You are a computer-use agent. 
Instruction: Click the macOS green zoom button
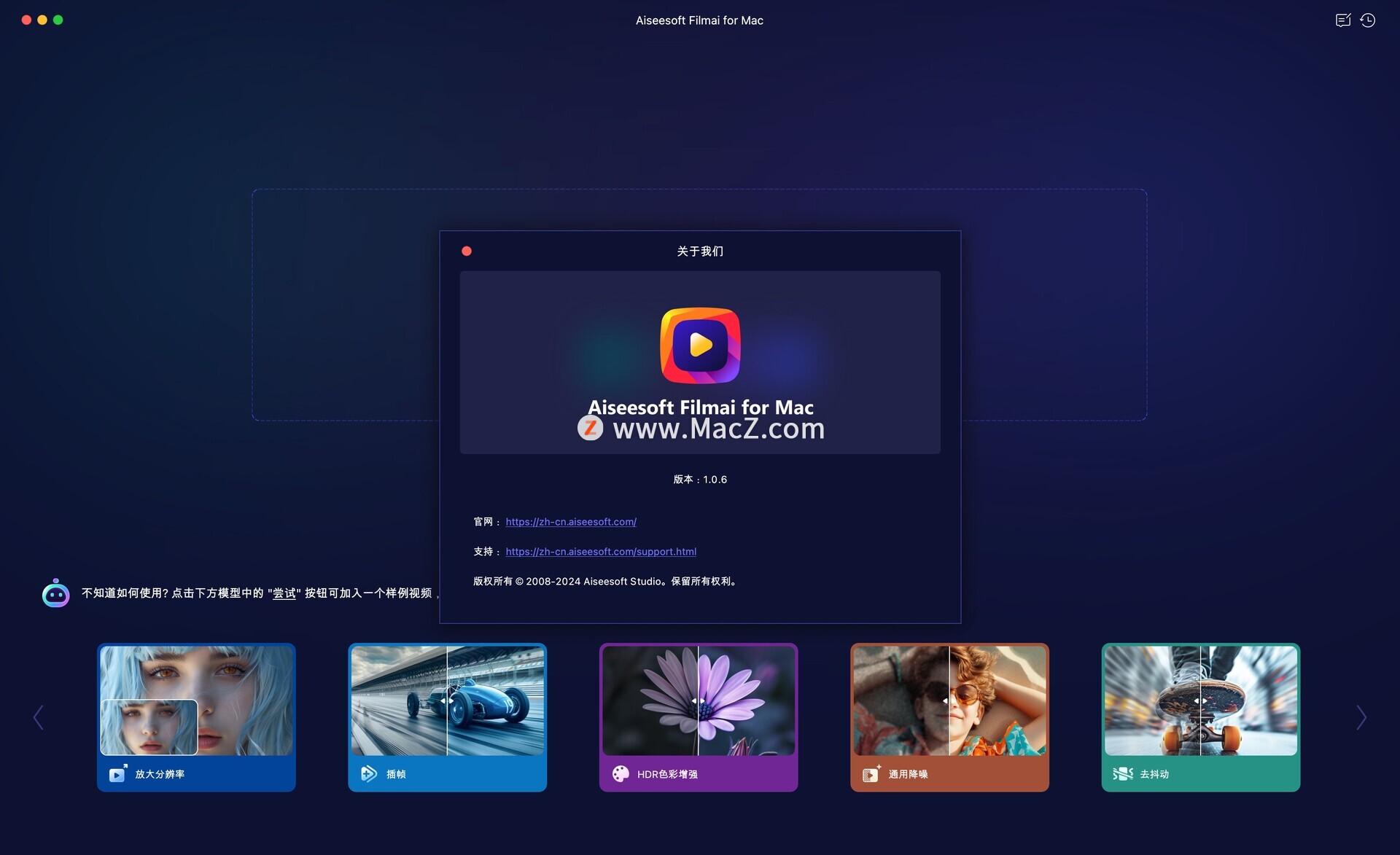click(58, 20)
